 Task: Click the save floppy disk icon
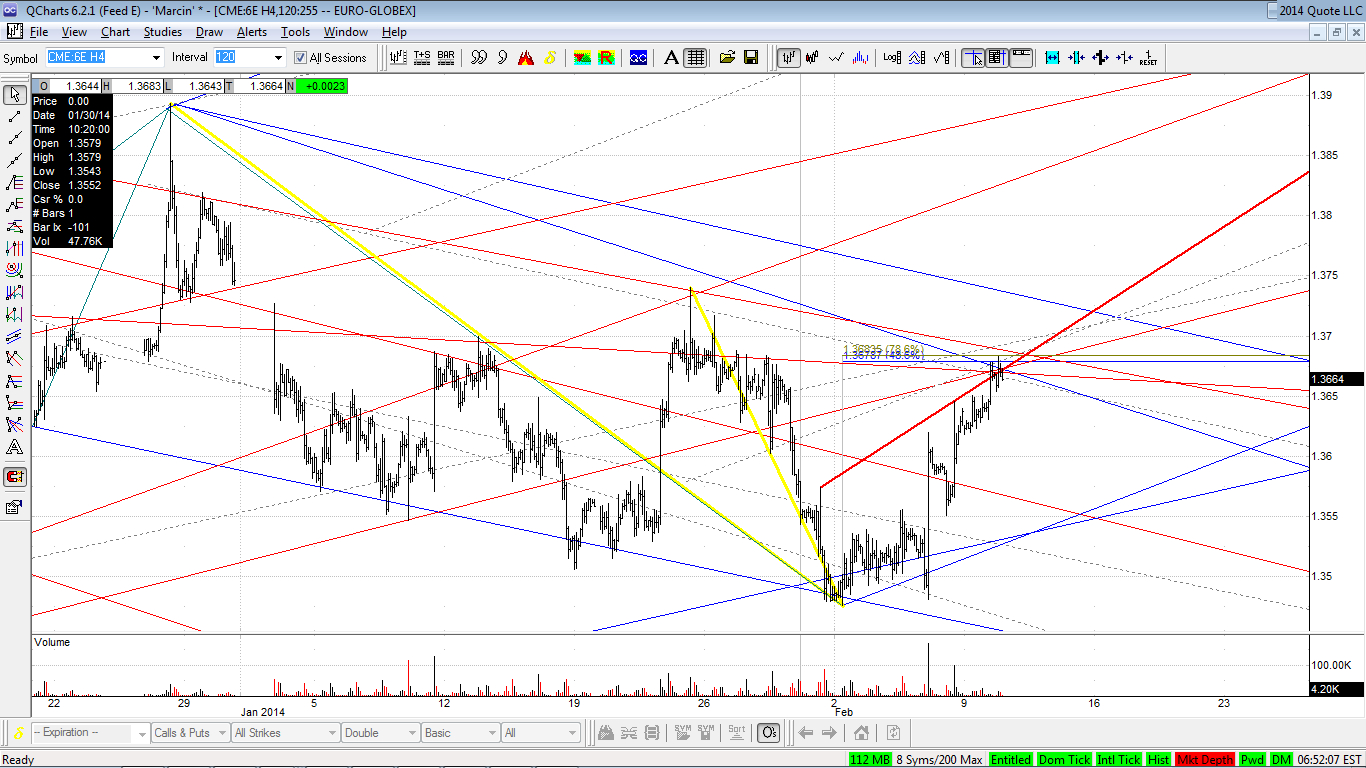click(751, 57)
